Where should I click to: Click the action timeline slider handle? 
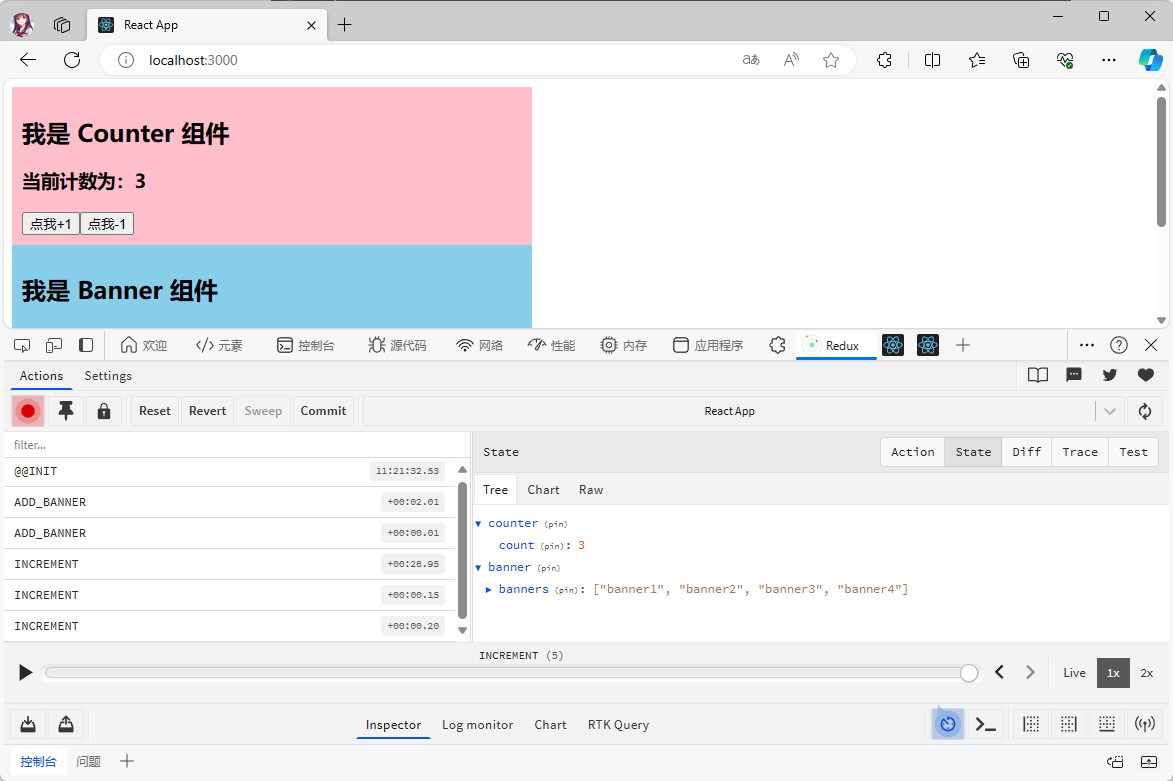point(968,673)
